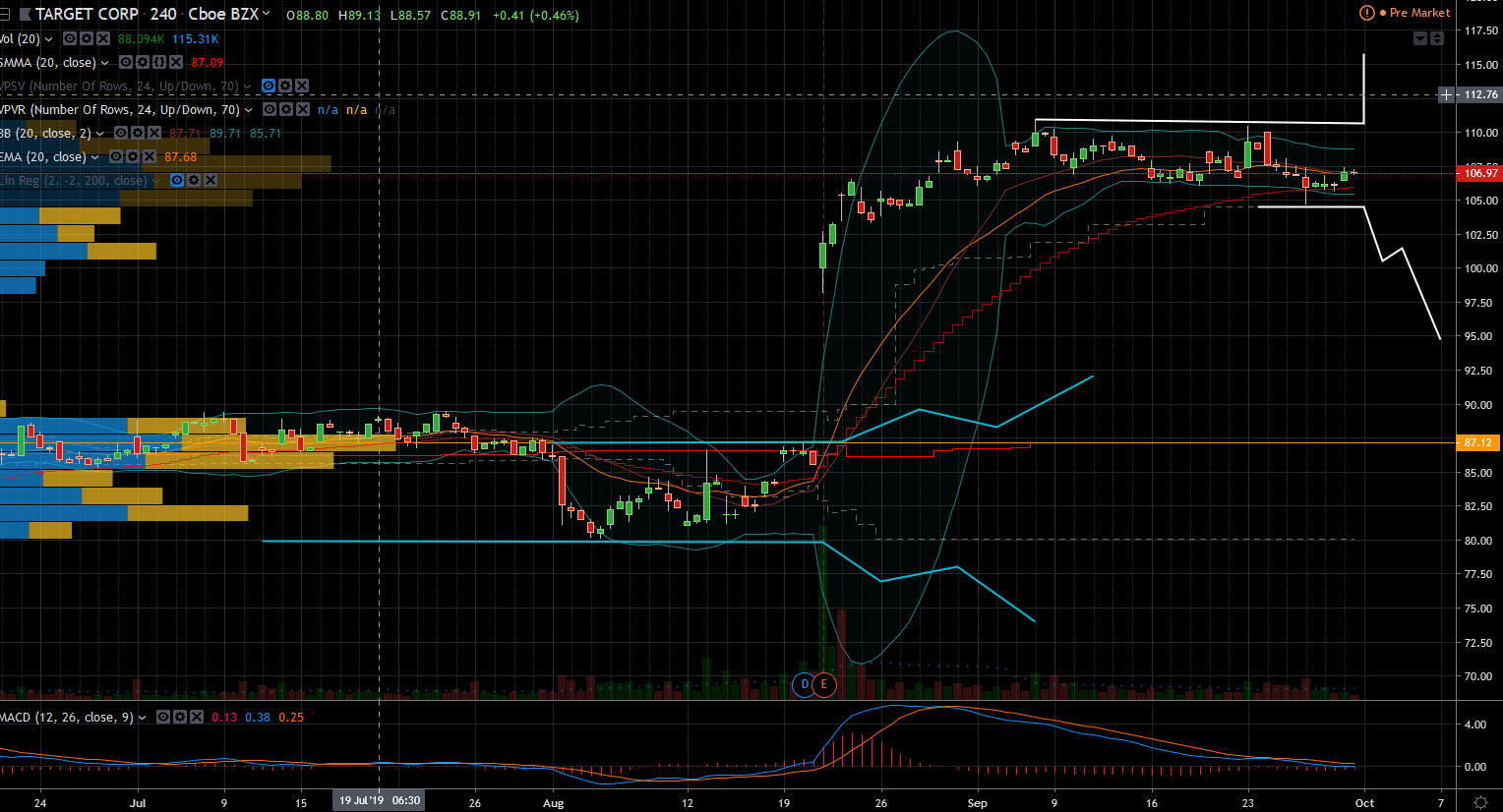
Task: Click the orange data warning icon
Action: tap(1366, 13)
